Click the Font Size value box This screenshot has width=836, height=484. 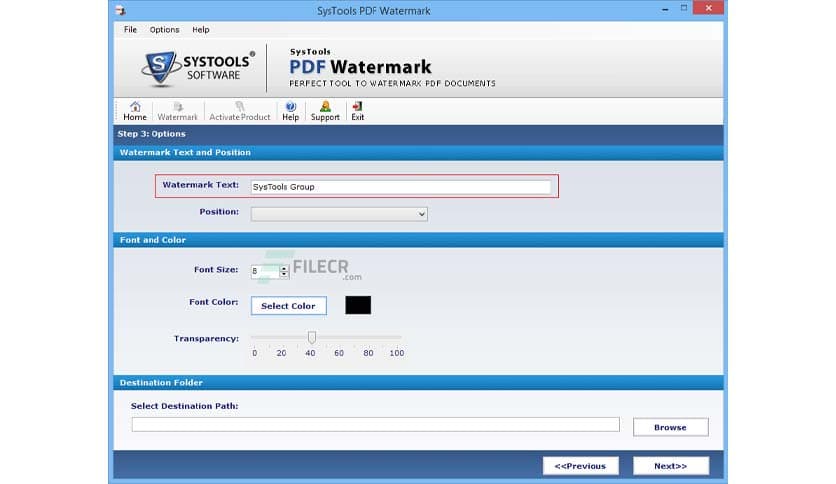pos(265,271)
